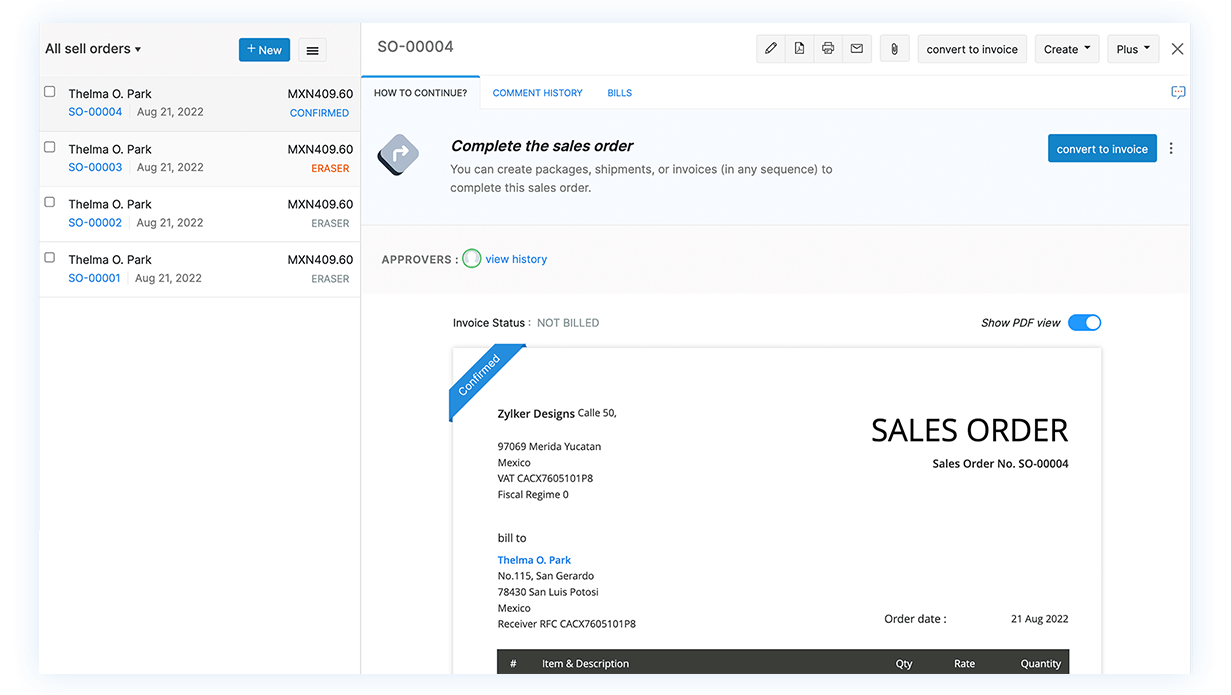The image size is (1231, 695).
Task: Select the checkbox for SO-00001
Action: [x=48, y=255]
